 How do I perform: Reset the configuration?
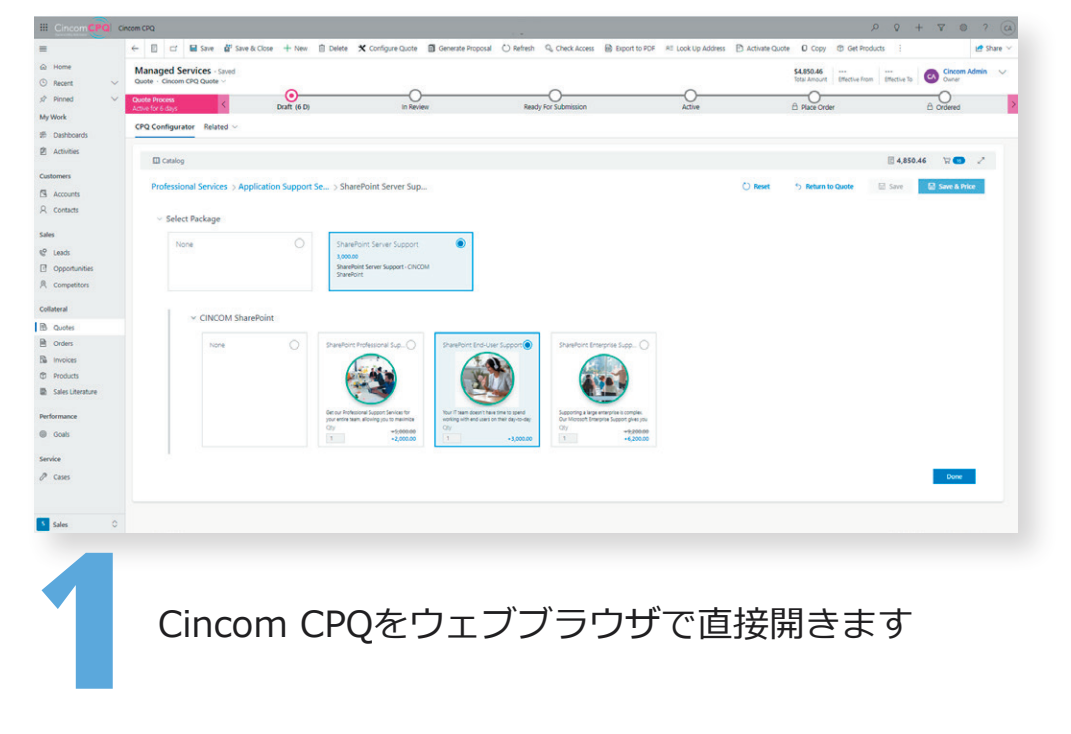tap(756, 186)
